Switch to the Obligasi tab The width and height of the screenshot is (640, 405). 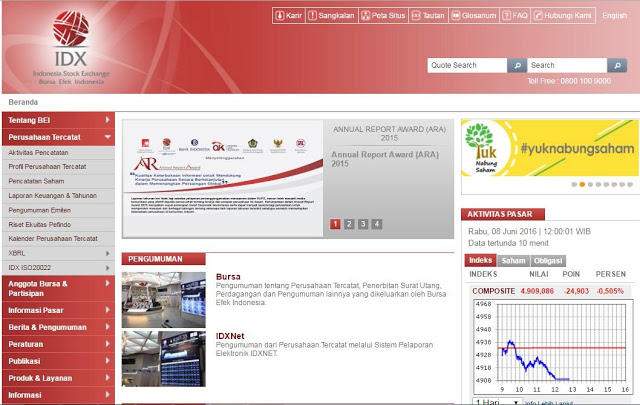coord(548,260)
